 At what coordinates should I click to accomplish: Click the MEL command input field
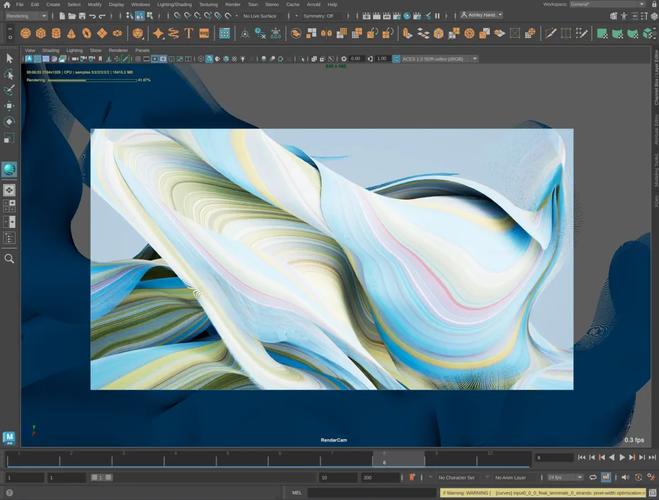click(x=370, y=492)
